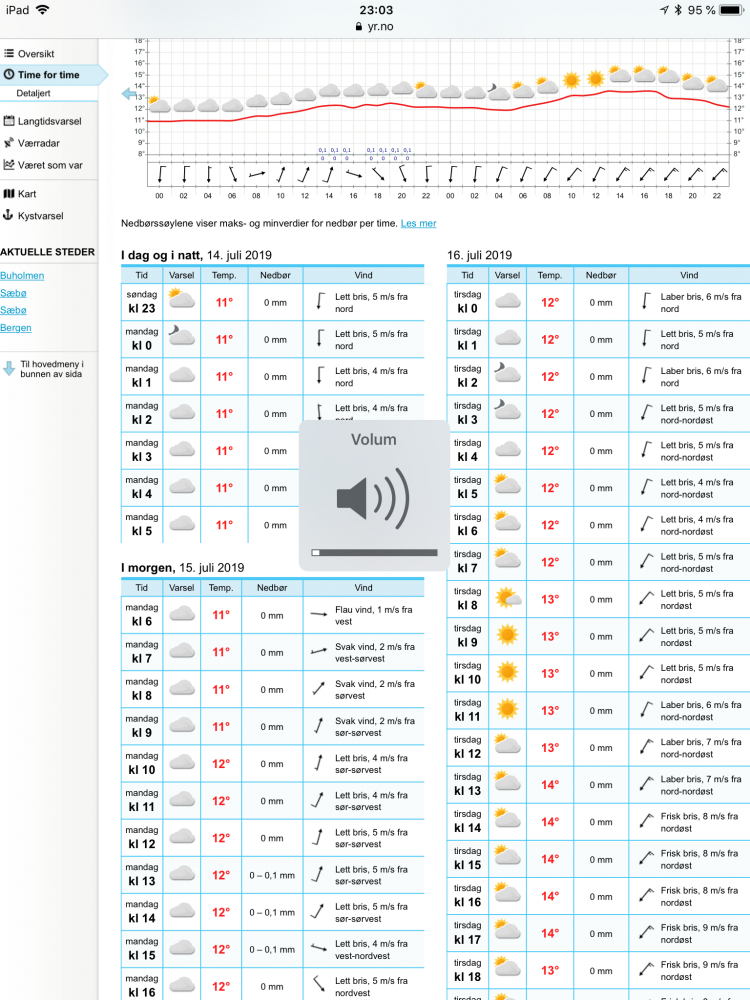
Task: Open the second Sæbø location link
Action: [13, 311]
